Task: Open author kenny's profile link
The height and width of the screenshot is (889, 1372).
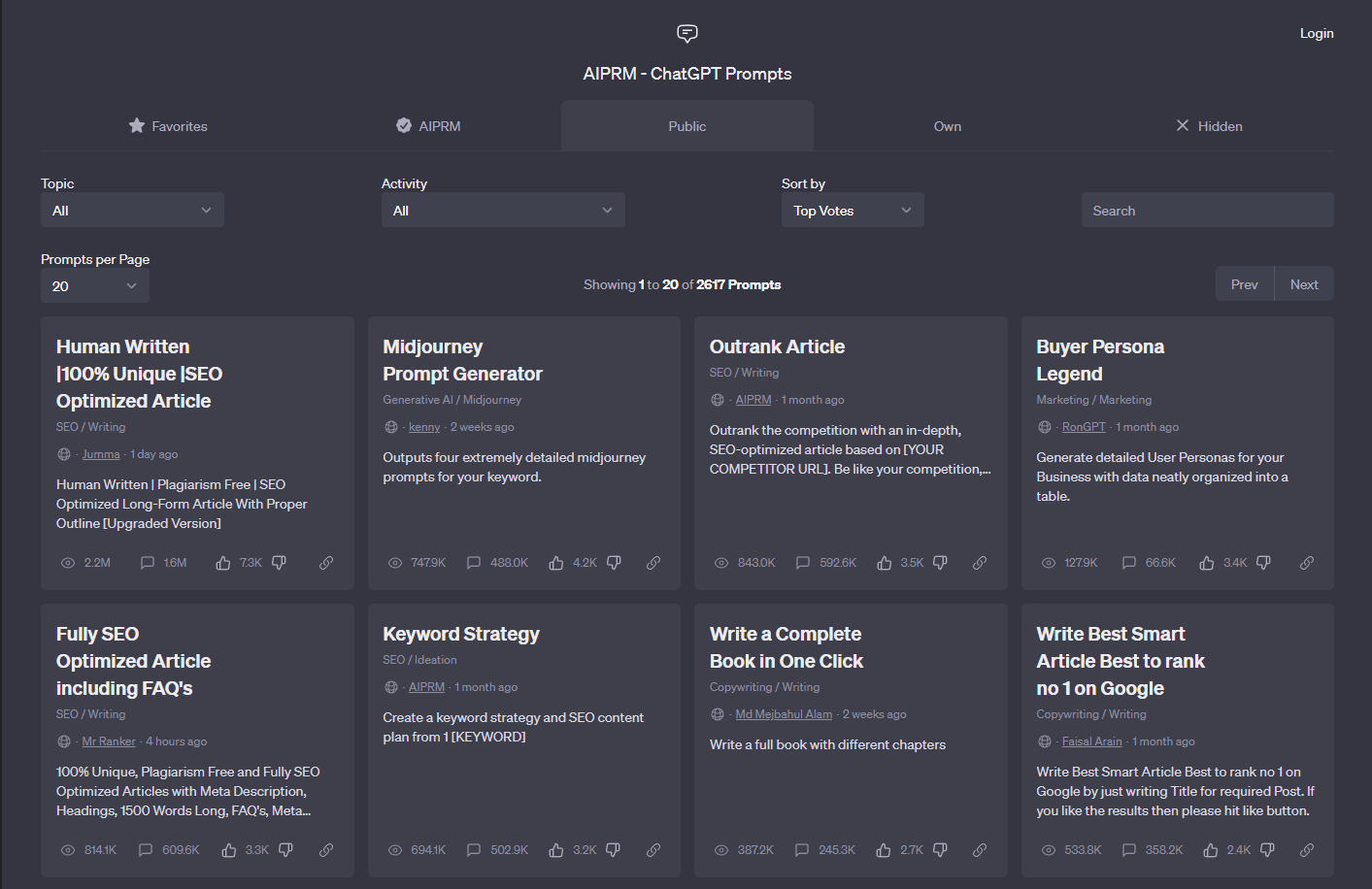Action: (424, 427)
